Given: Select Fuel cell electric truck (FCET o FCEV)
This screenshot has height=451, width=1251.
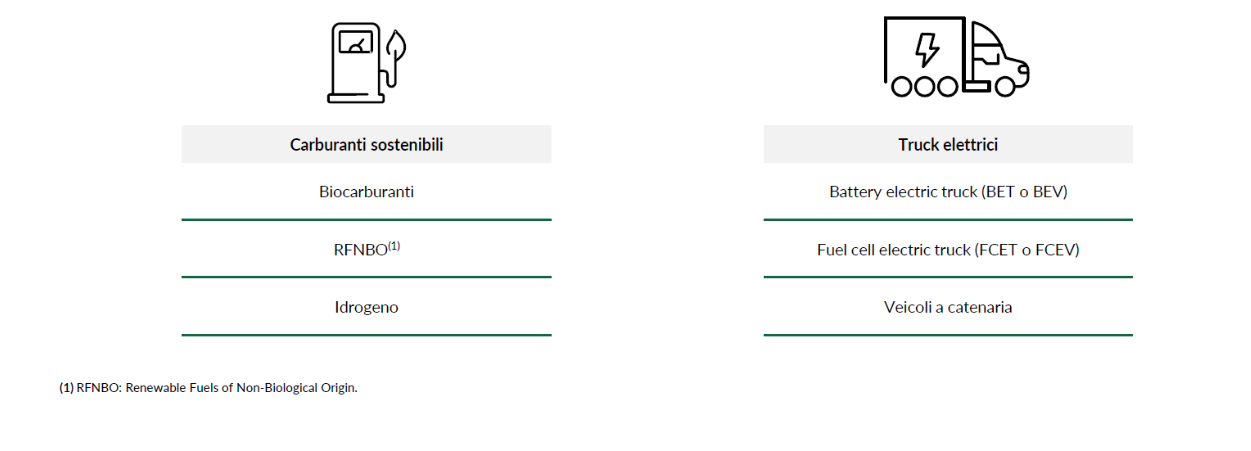Looking at the screenshot, I should [948, 249].
